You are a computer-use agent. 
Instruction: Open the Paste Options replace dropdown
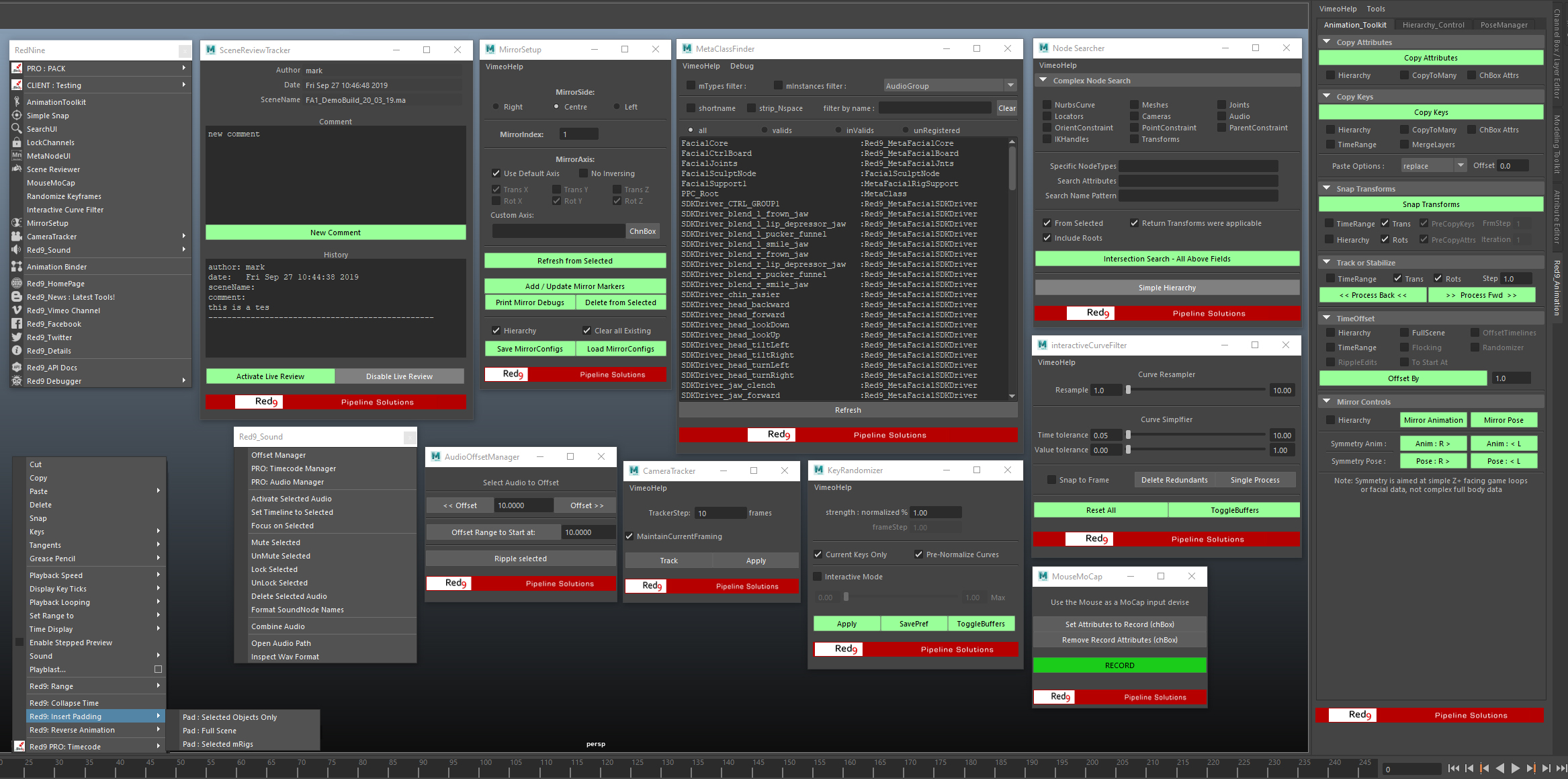pos(1460,165)
